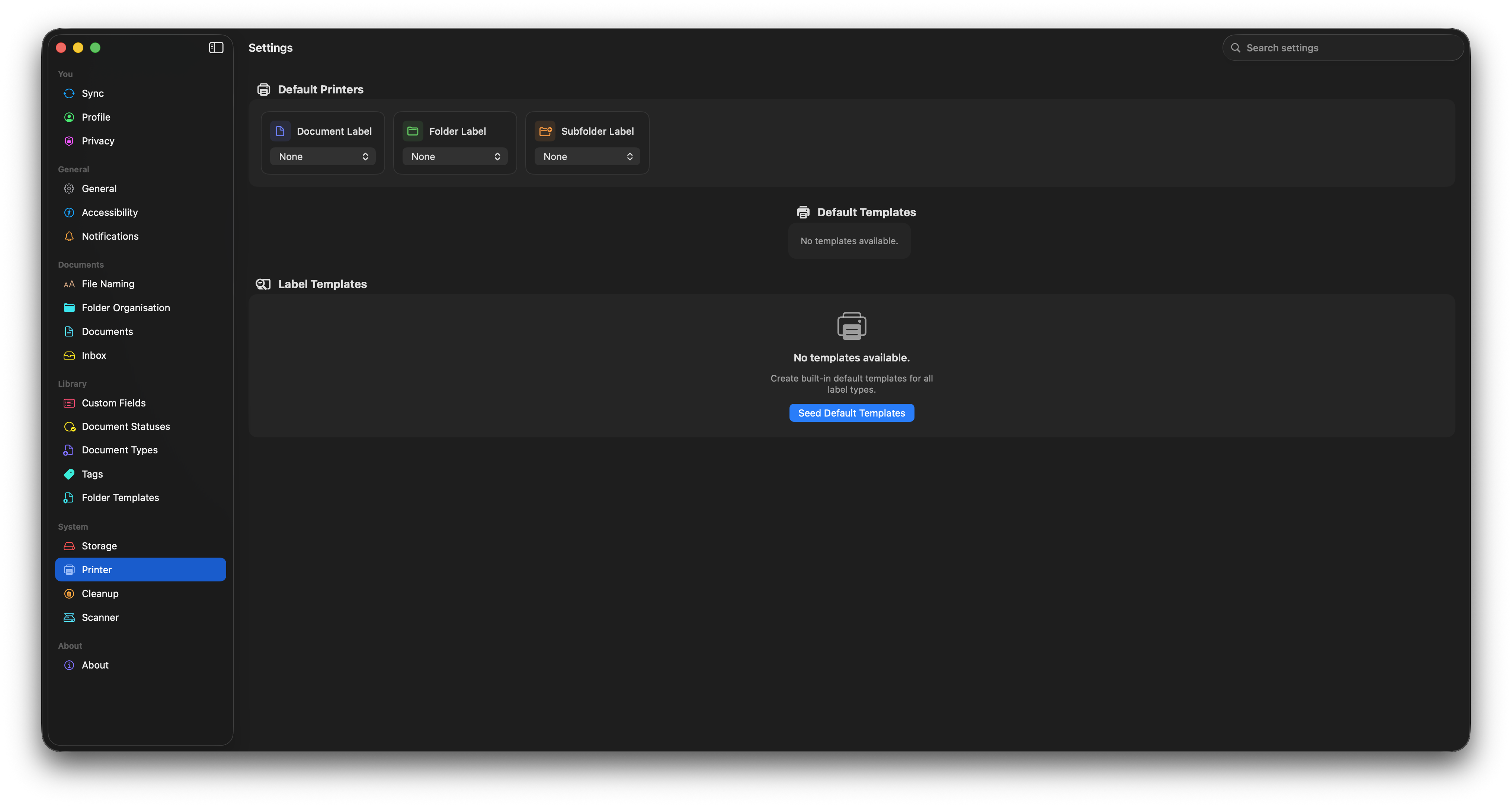Open Profile settings via the person icon
The width and height of the screenshot is (1512, 807).
click(x=69, y=117)
